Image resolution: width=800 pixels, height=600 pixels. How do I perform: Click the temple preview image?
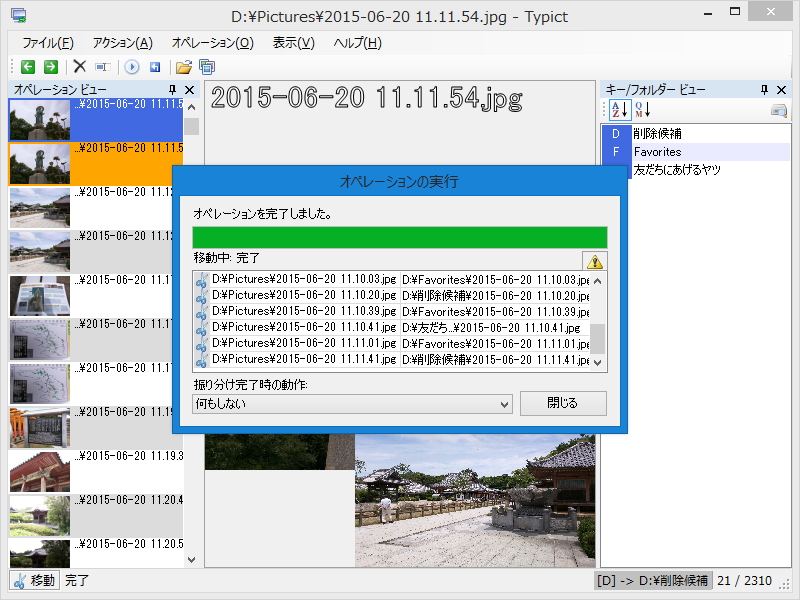pos(475,500)
